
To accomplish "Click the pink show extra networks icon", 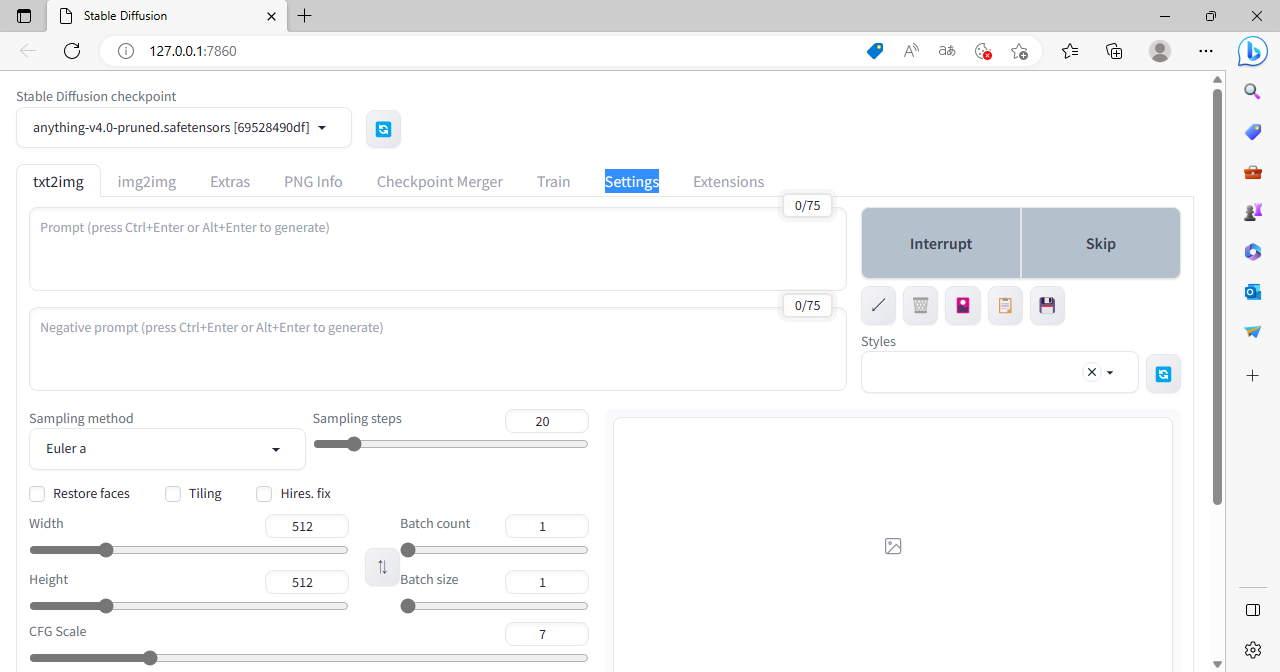I will [962, 306].
